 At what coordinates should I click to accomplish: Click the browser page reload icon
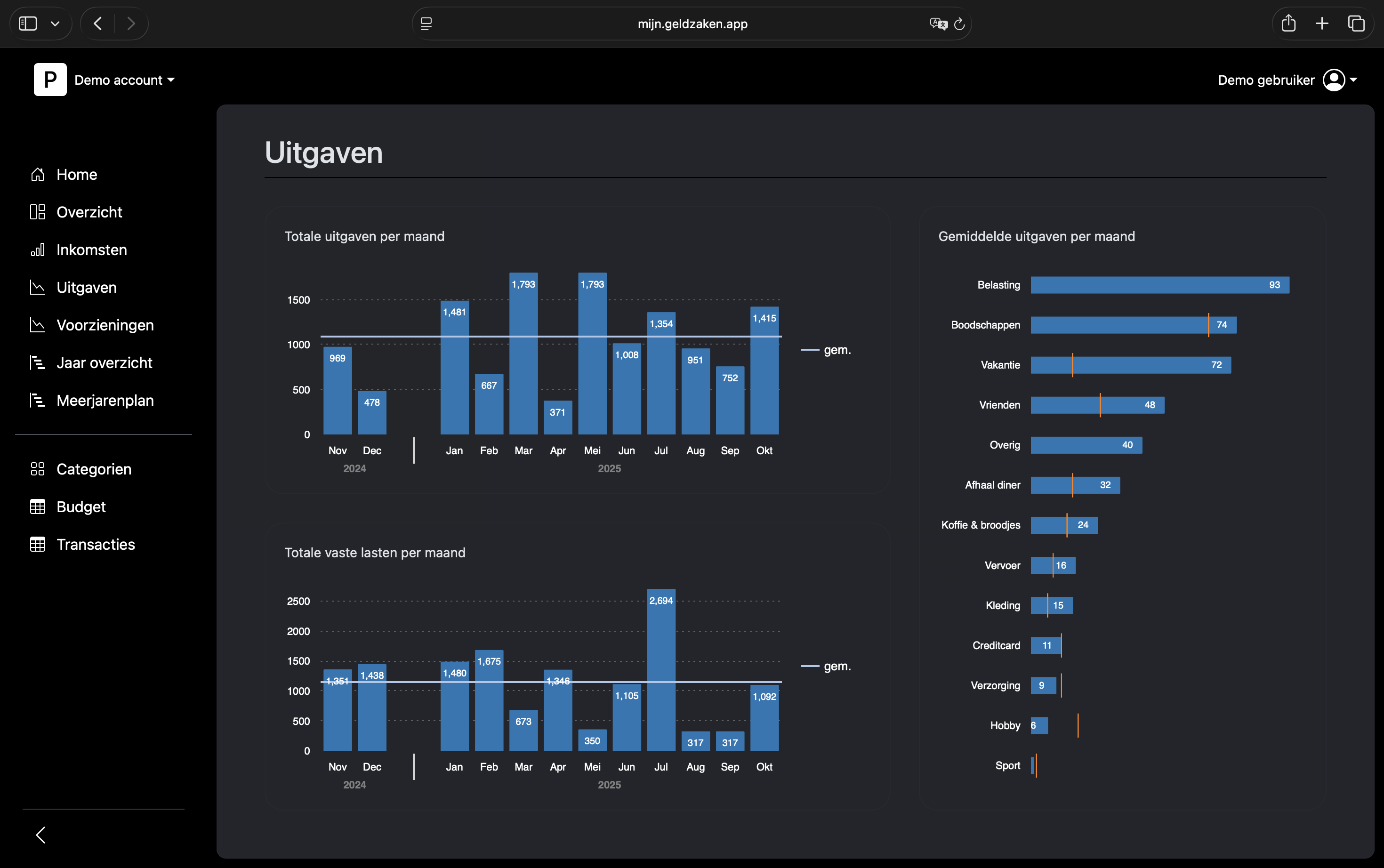(959, 24)
